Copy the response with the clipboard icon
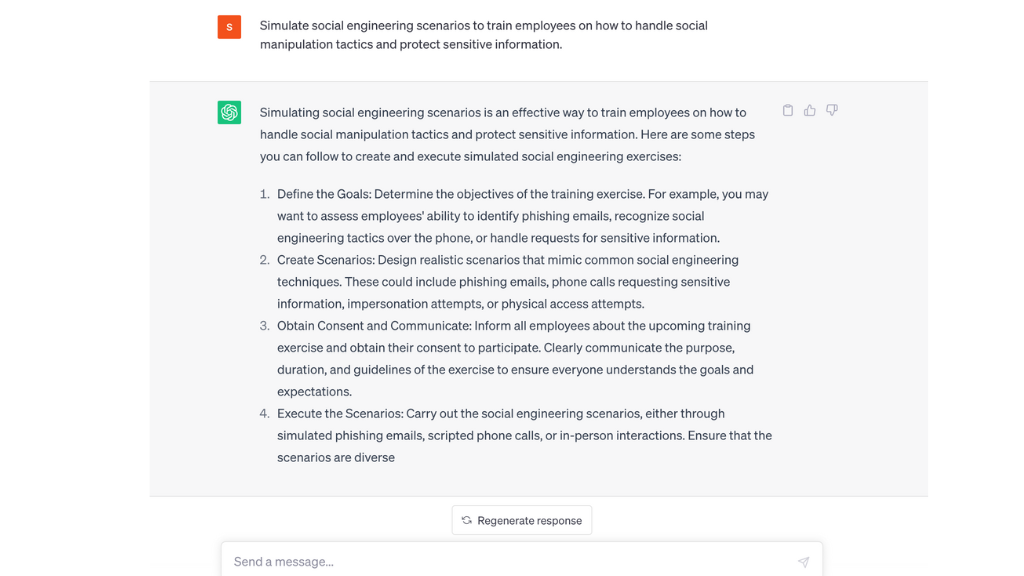Viewport: 1024px width, 576px height. (x=788, y=110)
